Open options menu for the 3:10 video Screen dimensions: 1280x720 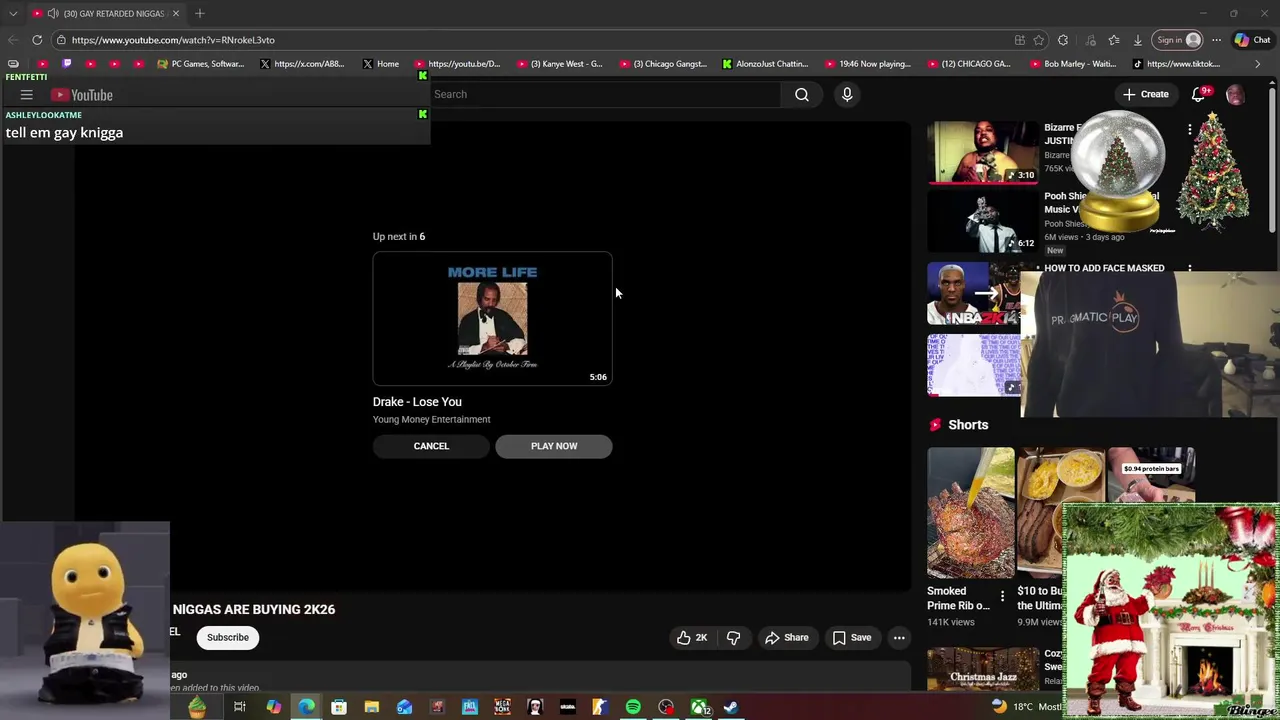coord(1189,129)
